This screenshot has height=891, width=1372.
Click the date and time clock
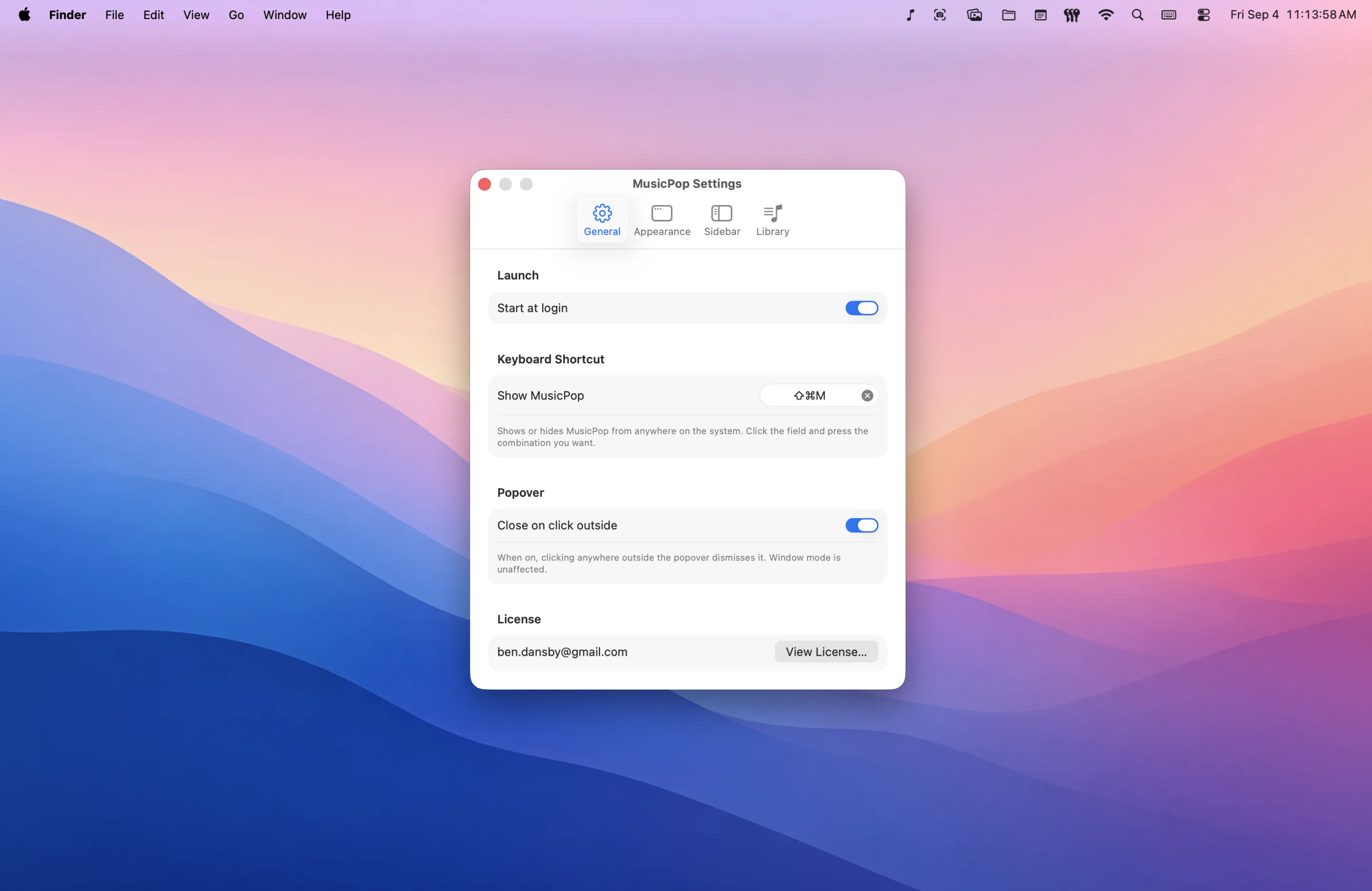coord(1293,15)
